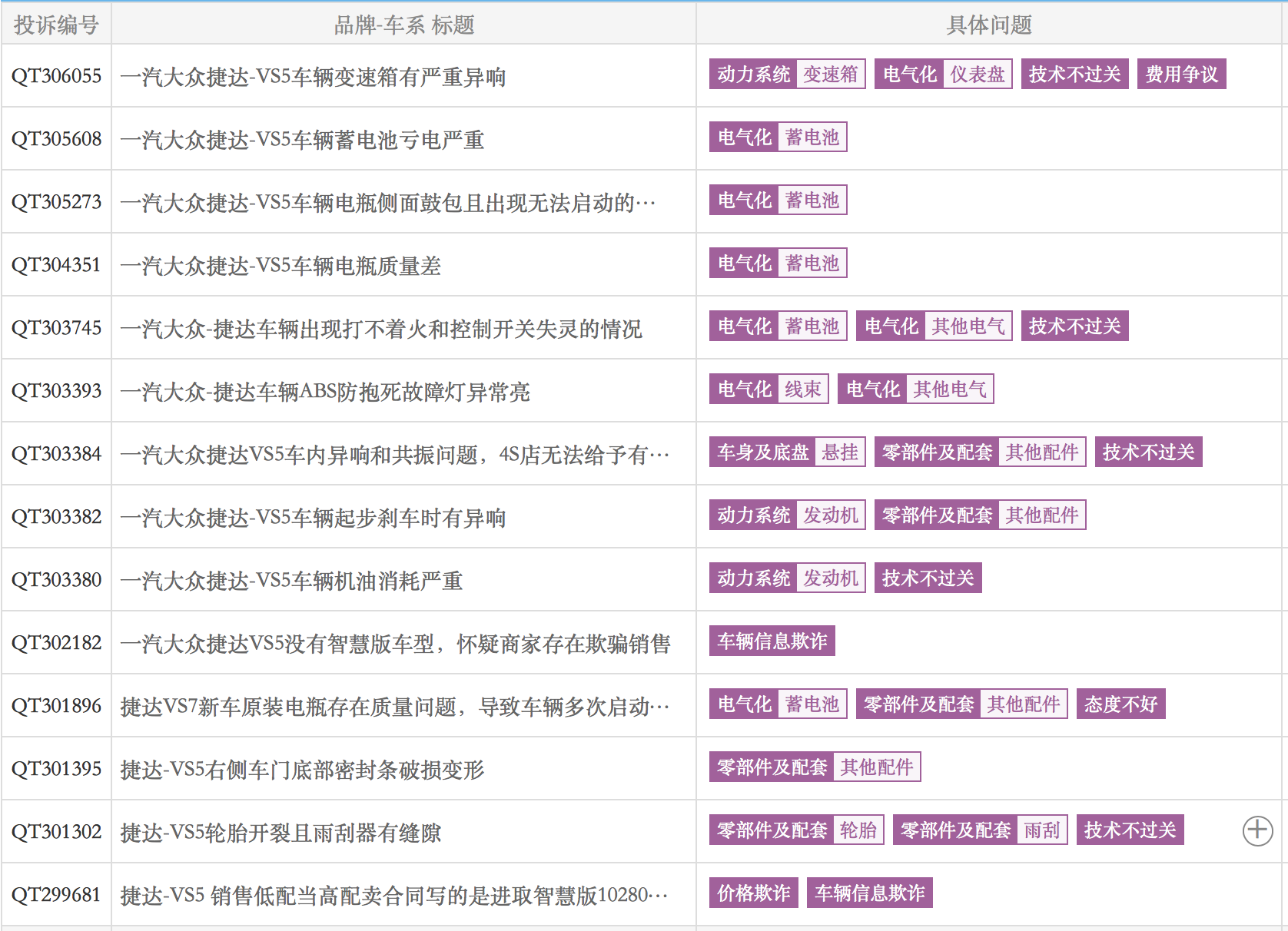Select complaint number QT303382

pos(56,517)
